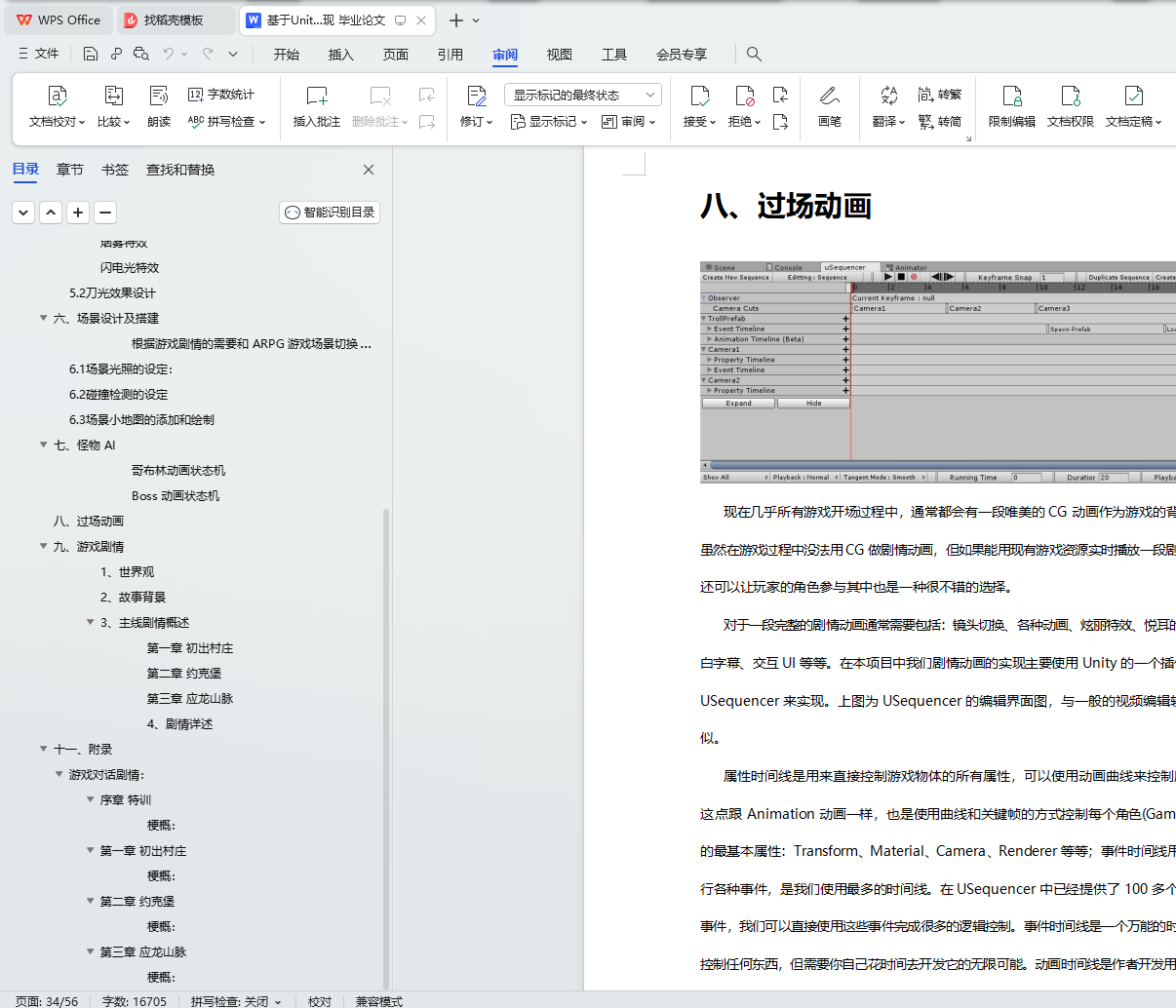Click the 智能识别目录 button
1176x1008 pixels.
pyautogui.click(x=330, y=212)
